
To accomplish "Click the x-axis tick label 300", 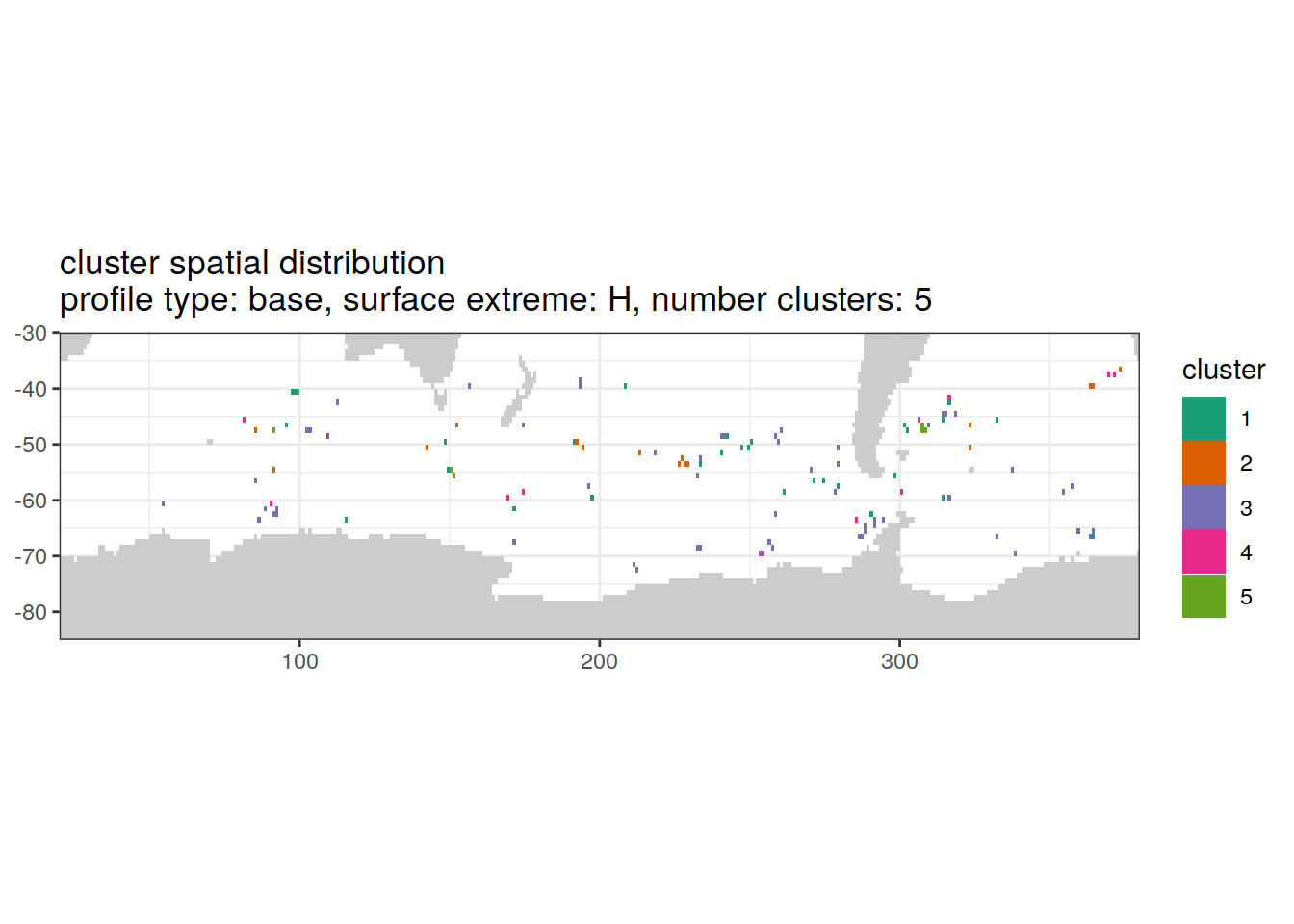I will 899,662.
